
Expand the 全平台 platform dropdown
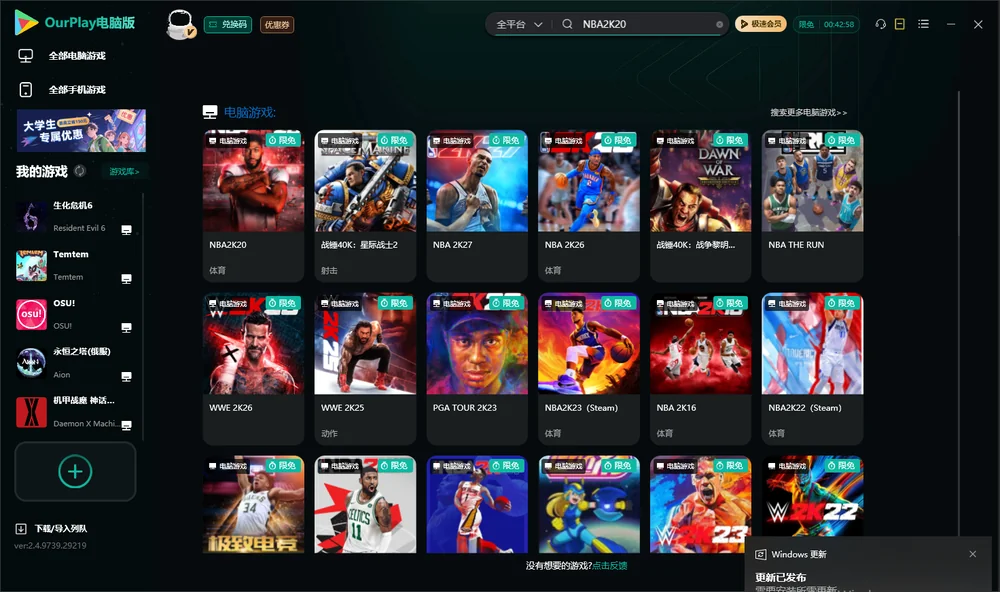click(x=519, y=24)
